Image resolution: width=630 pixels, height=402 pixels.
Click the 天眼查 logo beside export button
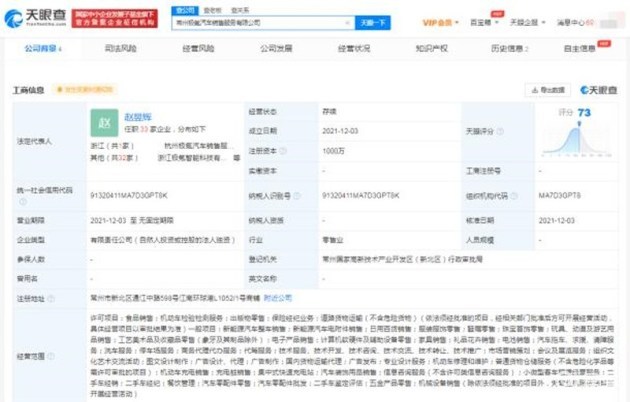coord(598,90)
